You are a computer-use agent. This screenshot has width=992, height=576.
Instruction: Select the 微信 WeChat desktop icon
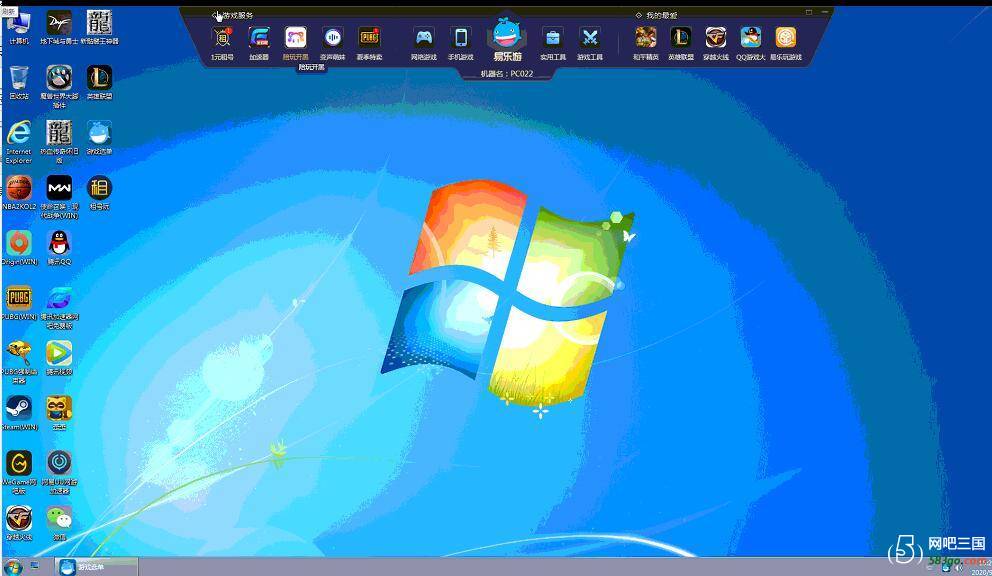click(x=59, y=523)
